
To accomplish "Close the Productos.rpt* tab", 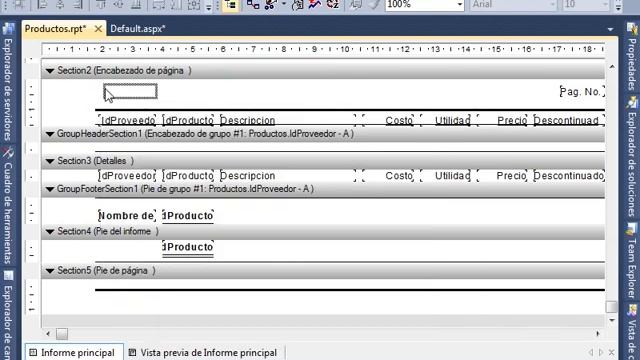I will coord(98,29).
